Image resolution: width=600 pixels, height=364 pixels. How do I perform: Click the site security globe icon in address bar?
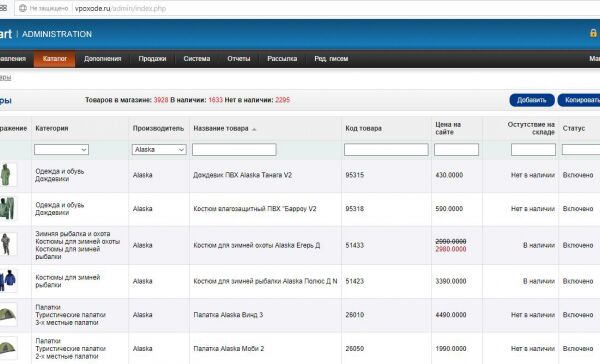[23, 8]
